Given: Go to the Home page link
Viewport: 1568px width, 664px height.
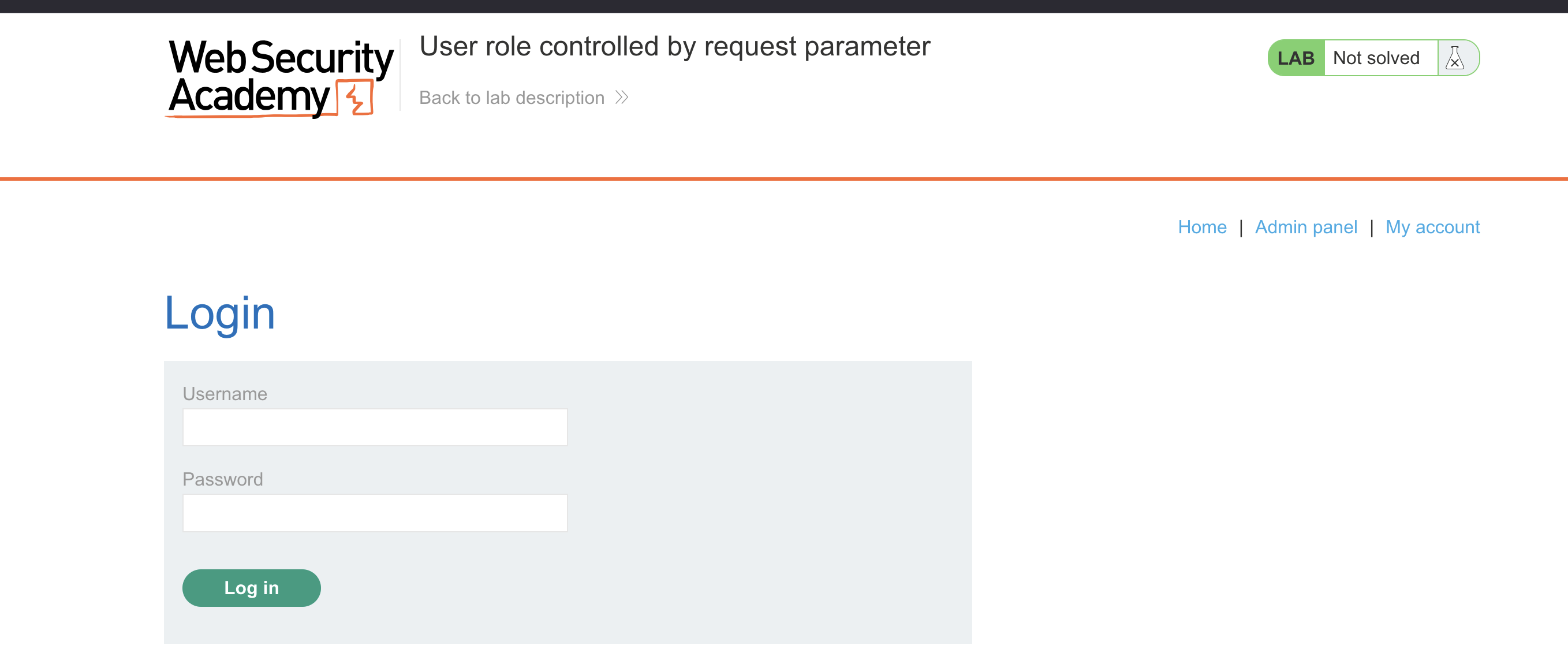Looking at the screenshot, I should coord(1201,227).
